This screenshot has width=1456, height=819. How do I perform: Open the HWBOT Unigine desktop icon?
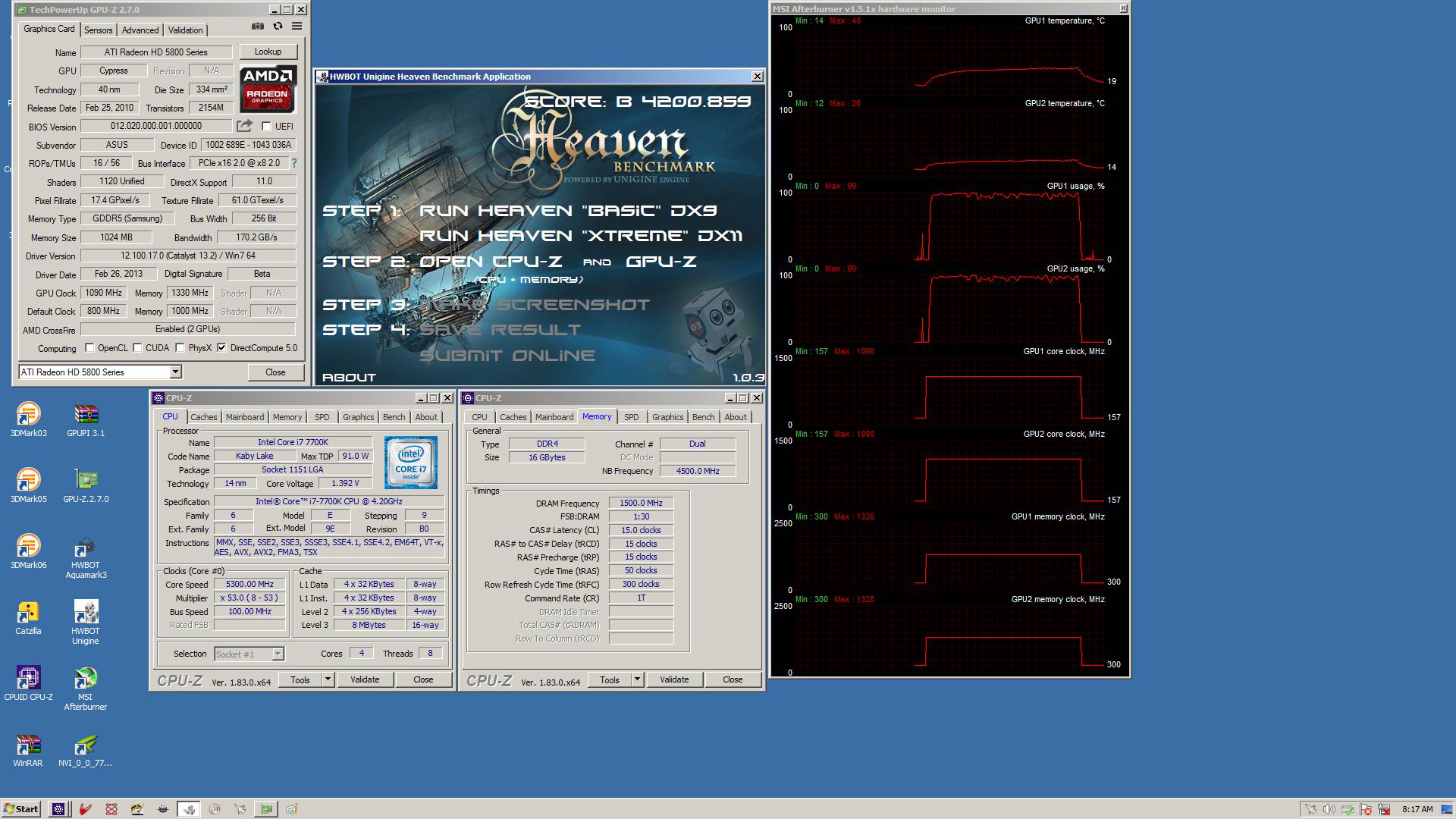[x=86, y=622]
